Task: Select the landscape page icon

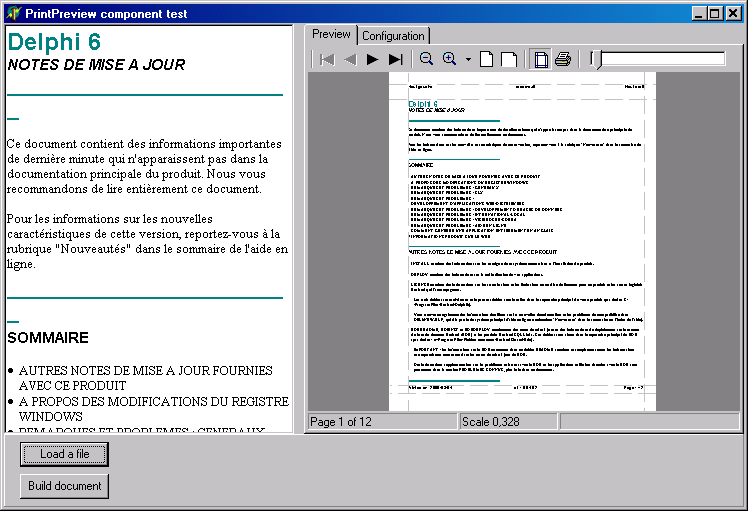Action: [509, 59]
